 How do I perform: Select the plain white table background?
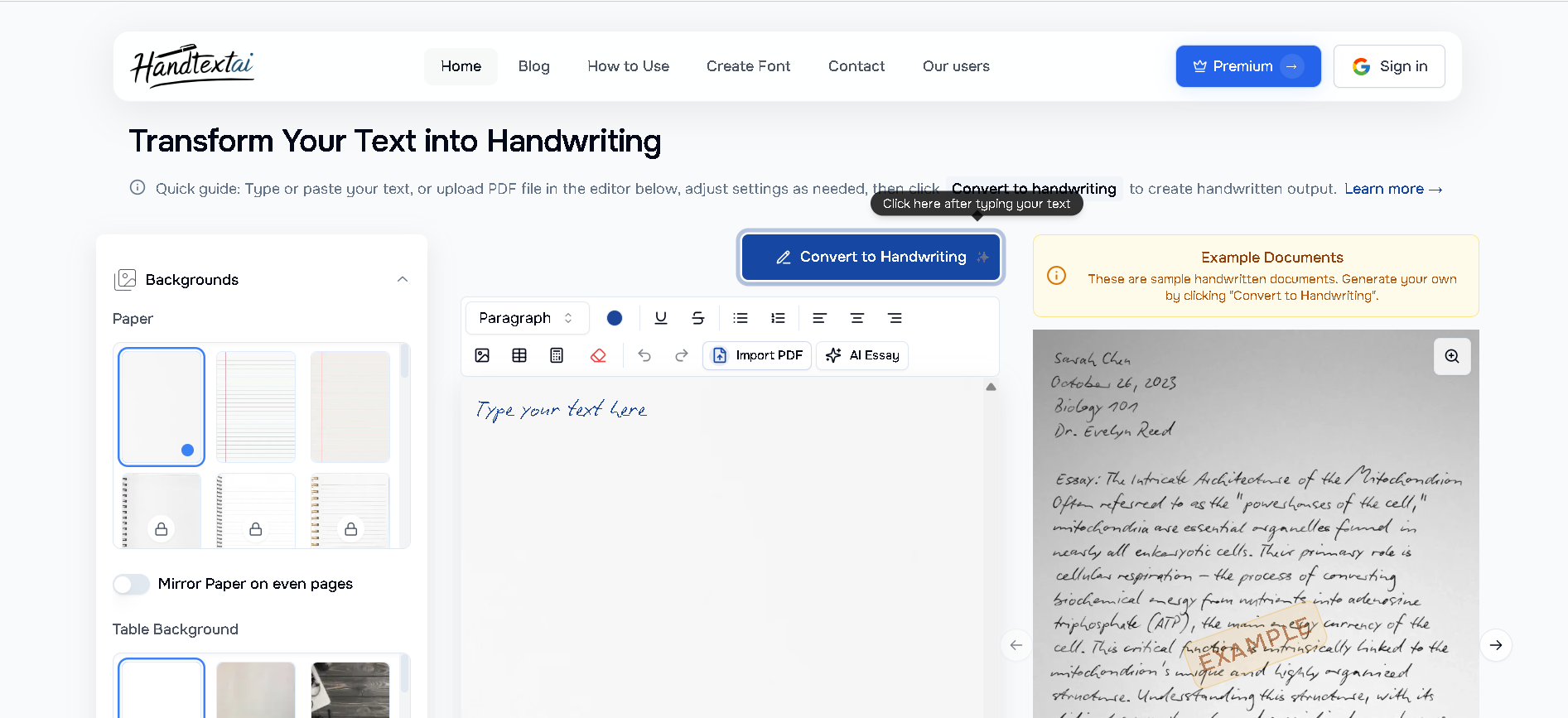162,689
